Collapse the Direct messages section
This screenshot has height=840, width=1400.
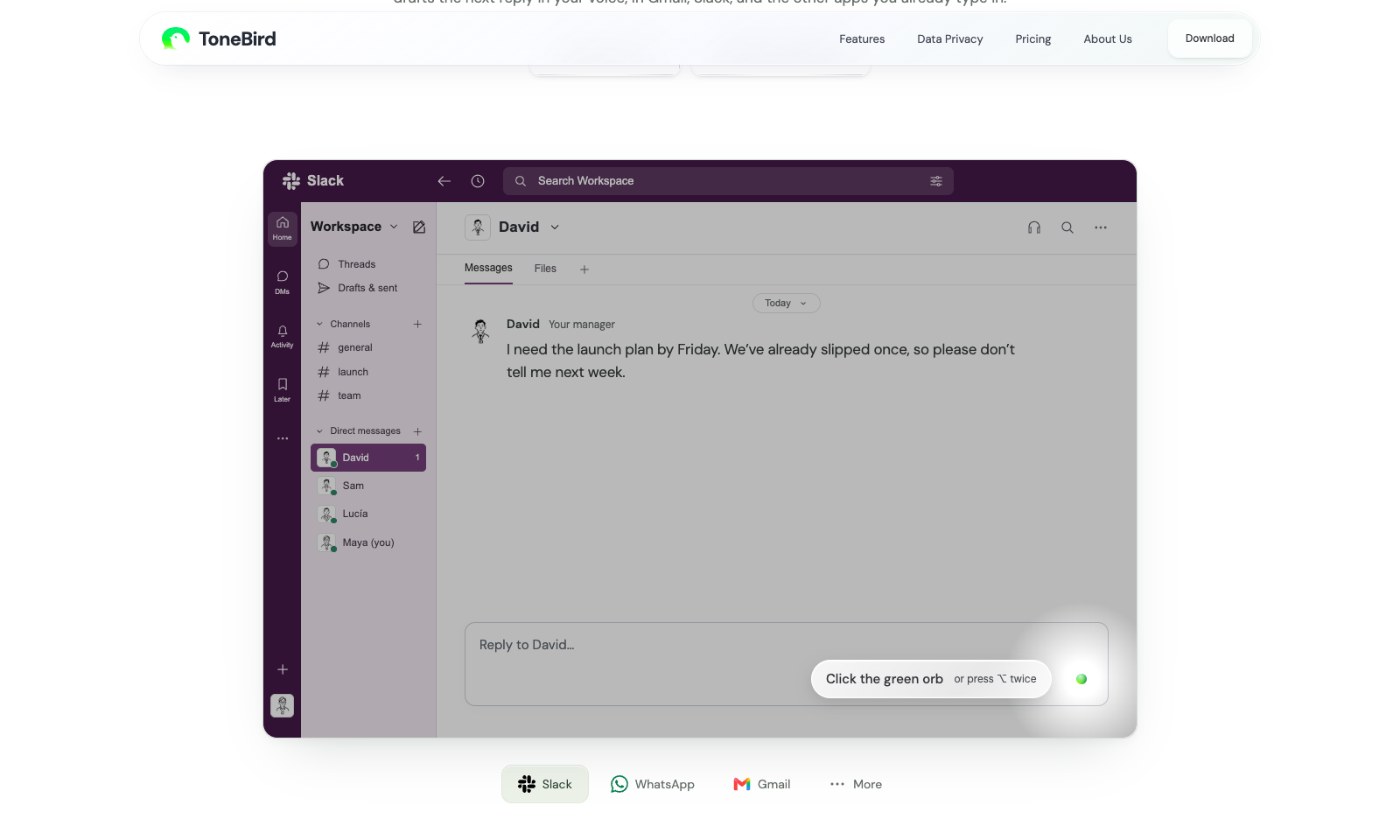point(358,431)
